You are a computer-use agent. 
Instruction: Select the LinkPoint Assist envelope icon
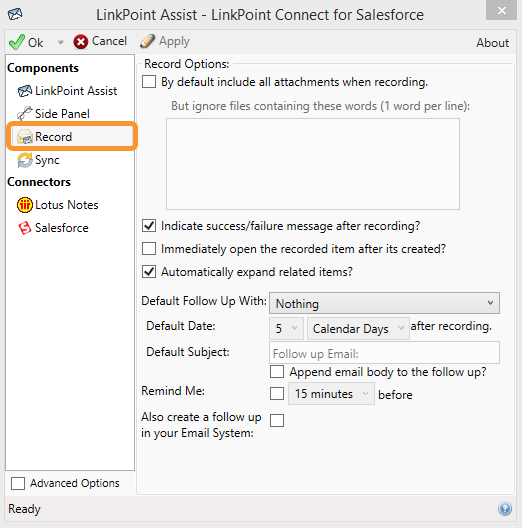[25, 91]
